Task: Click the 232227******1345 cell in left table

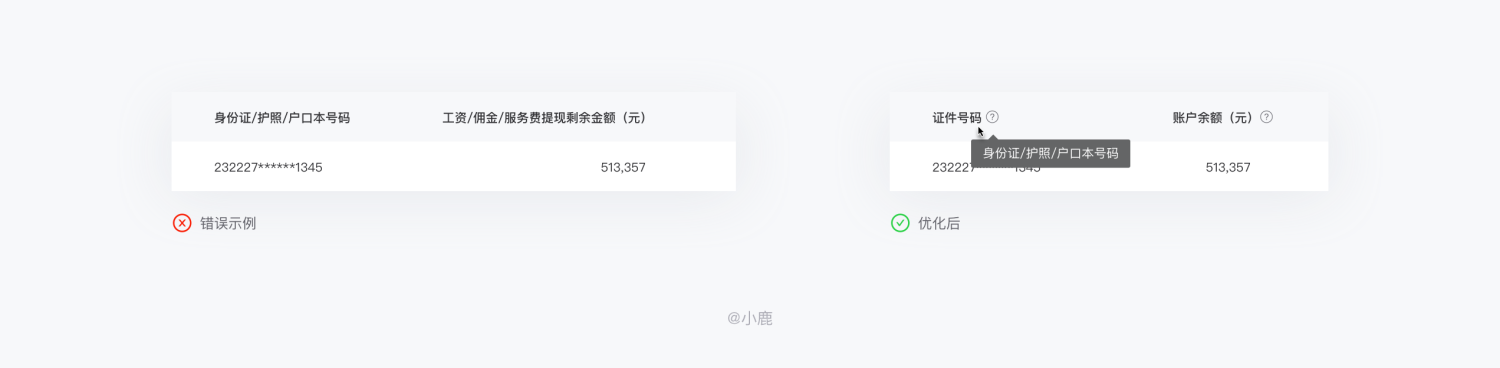Action: (x=268, y=167)
